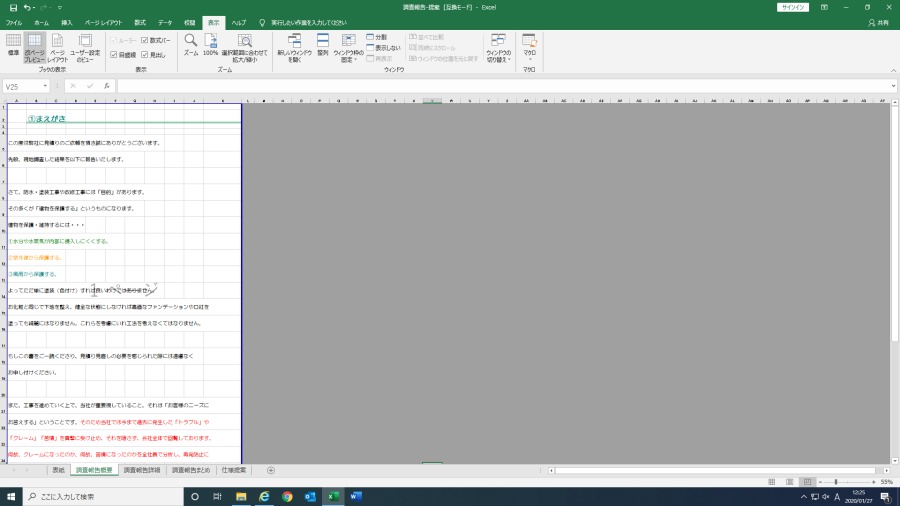Open Outlook from taskbar
Screen dimensions: 900x506
(310, 496)
